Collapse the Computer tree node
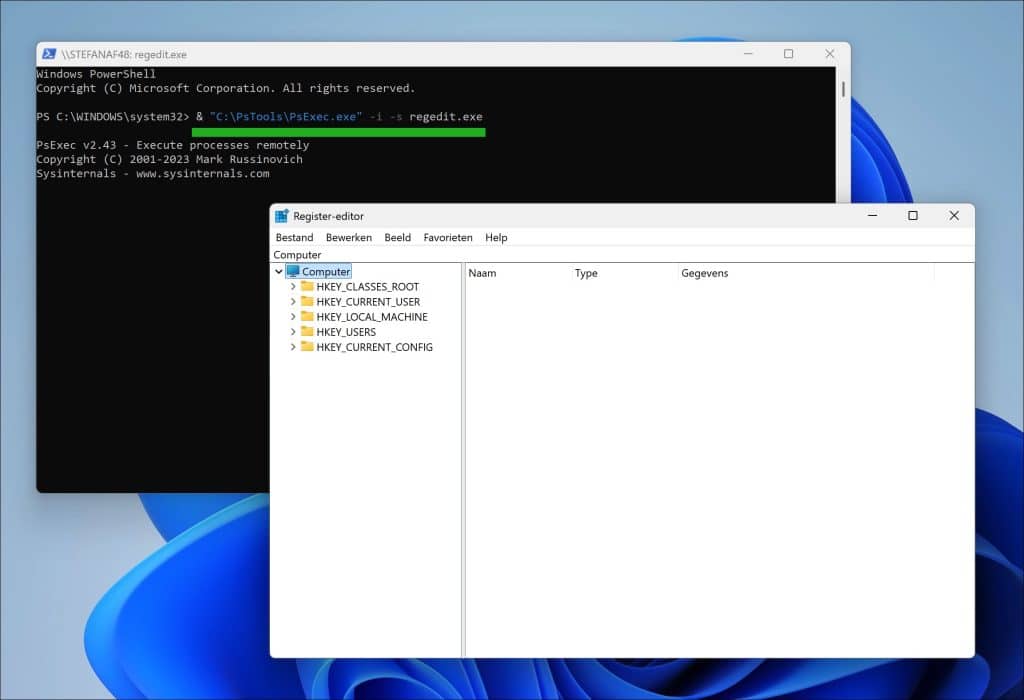The height and width of the screenshot is (700, 1024). point(279,272)
